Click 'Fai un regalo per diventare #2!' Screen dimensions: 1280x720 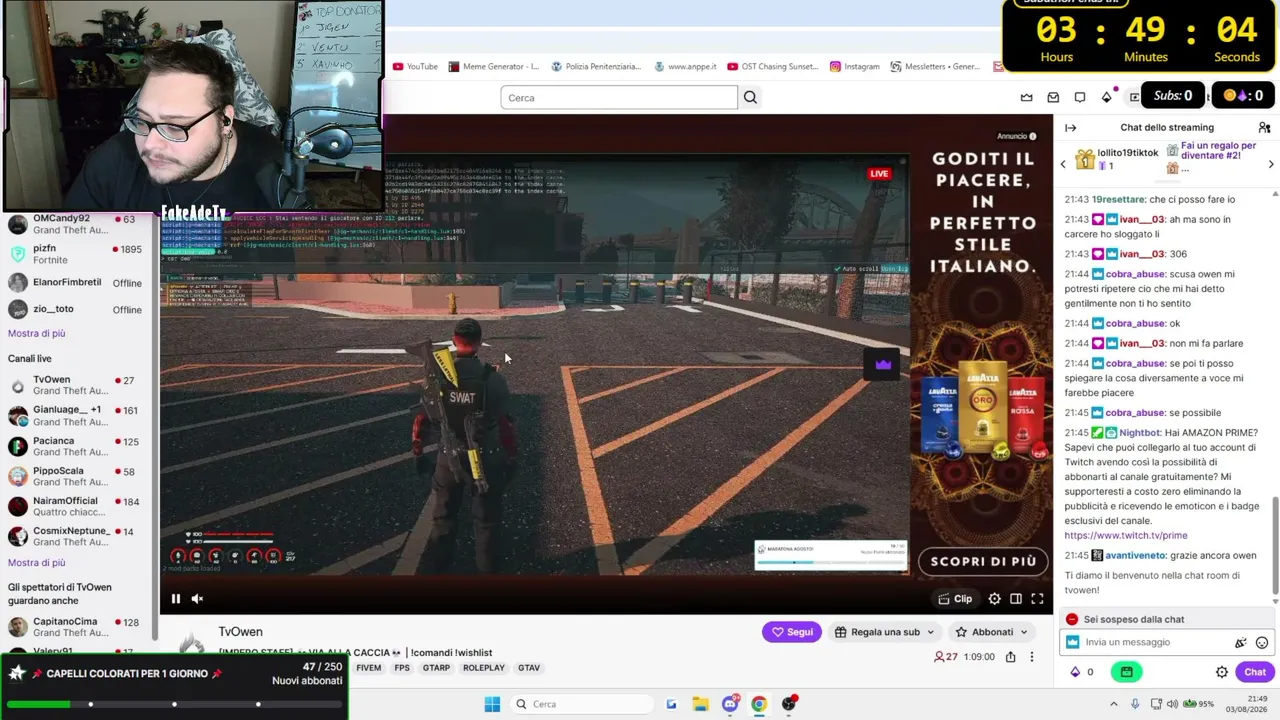click(1218, 151)
